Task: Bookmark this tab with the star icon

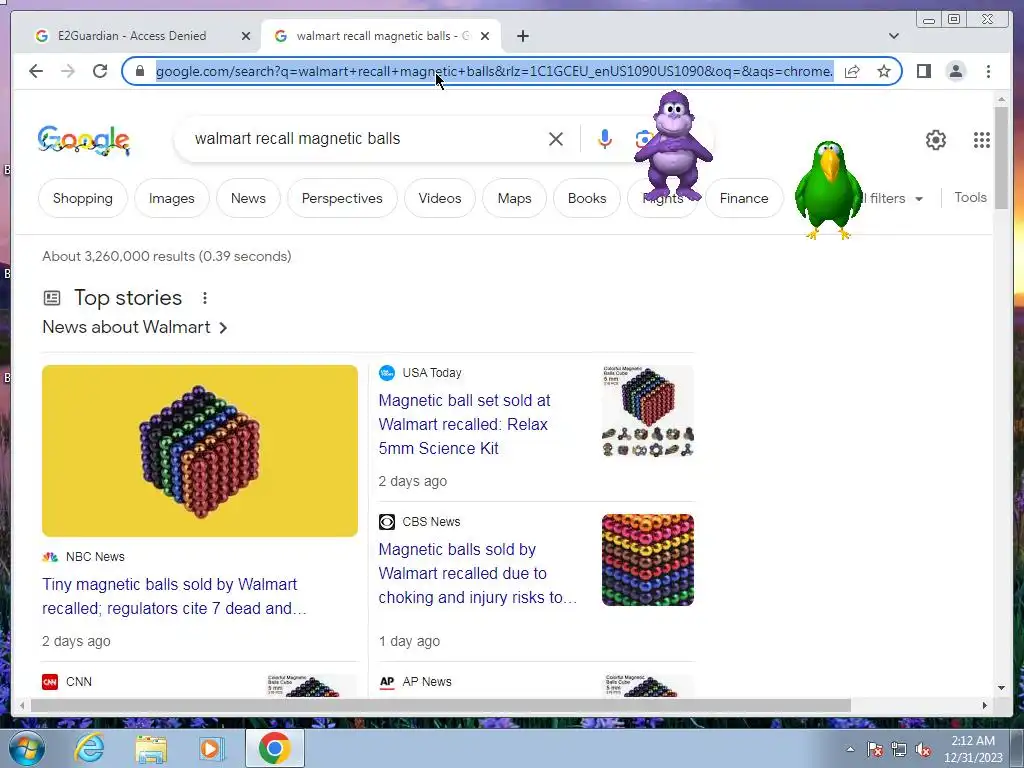Action: pyautogui.click(x=884, y=71)
